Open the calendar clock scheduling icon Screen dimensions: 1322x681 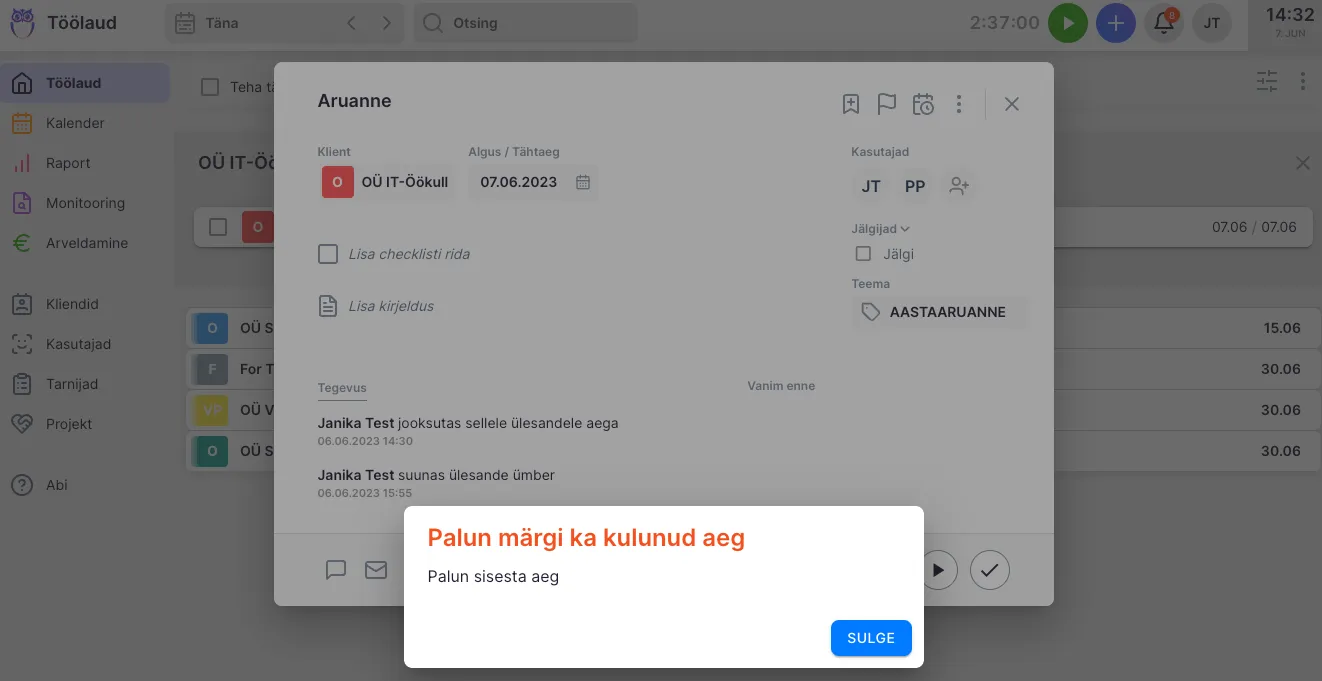tap(923, 104)
